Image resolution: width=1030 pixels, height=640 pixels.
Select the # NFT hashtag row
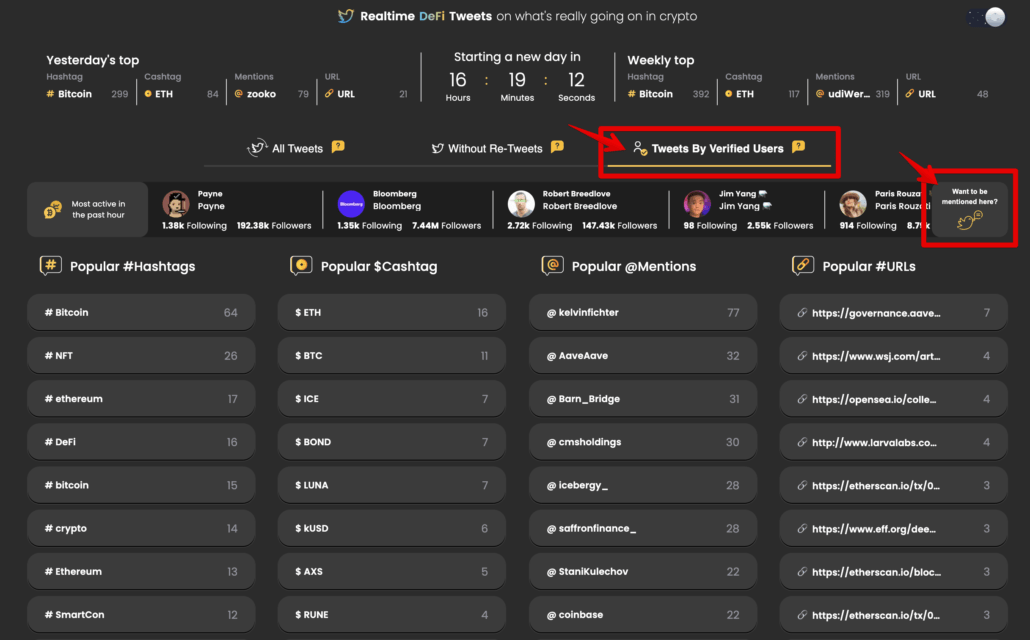141,355
